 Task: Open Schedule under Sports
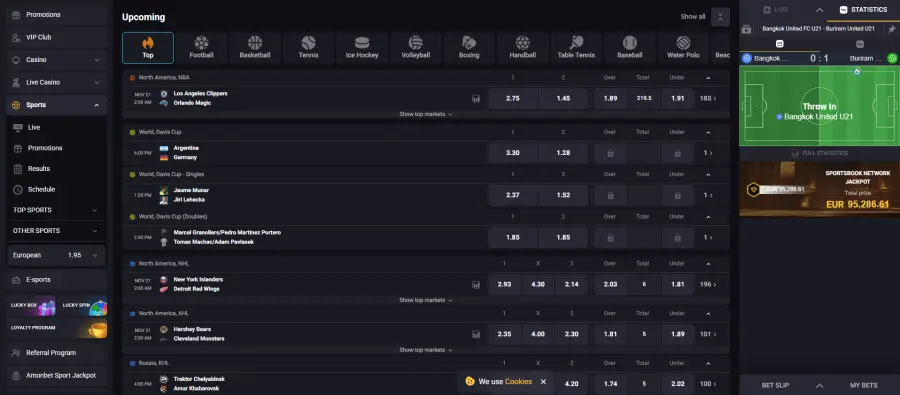pyautogui.click(x=56, y=189)
